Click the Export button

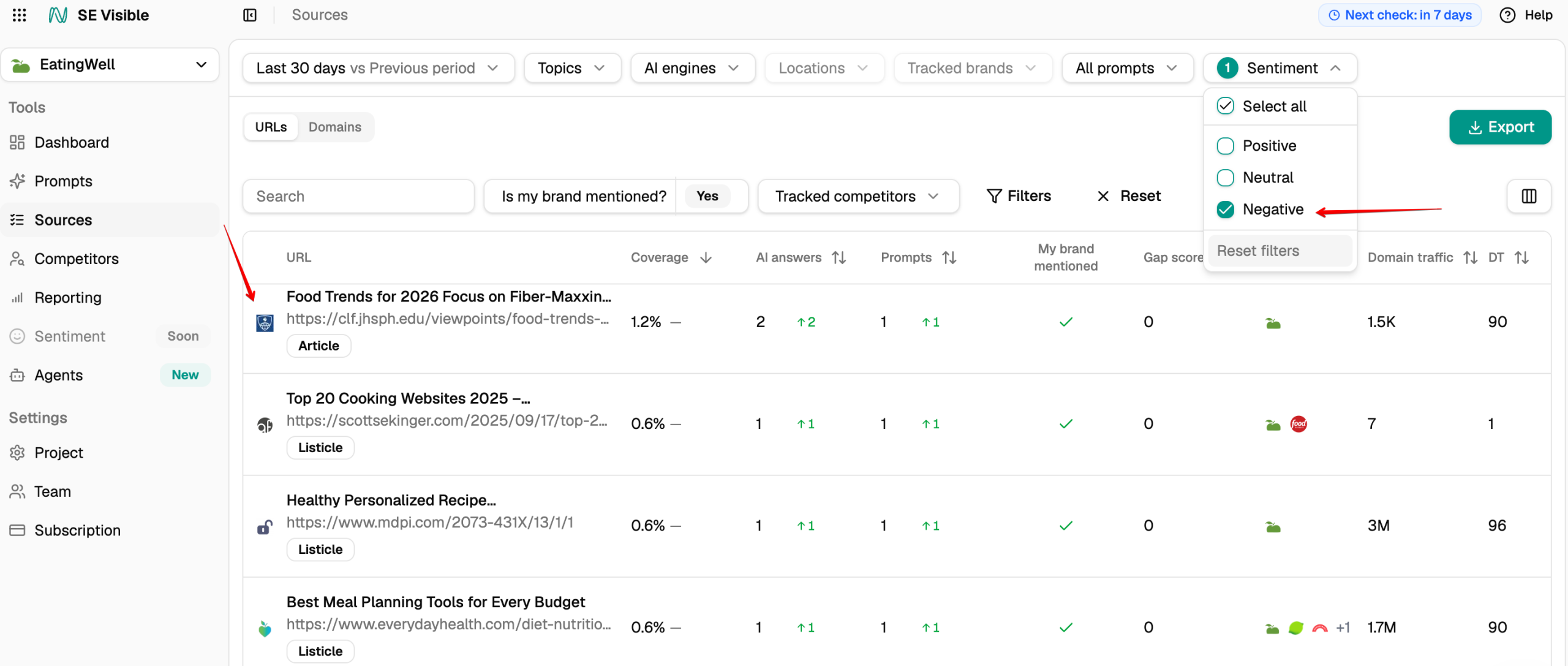tap(1500, 127)
